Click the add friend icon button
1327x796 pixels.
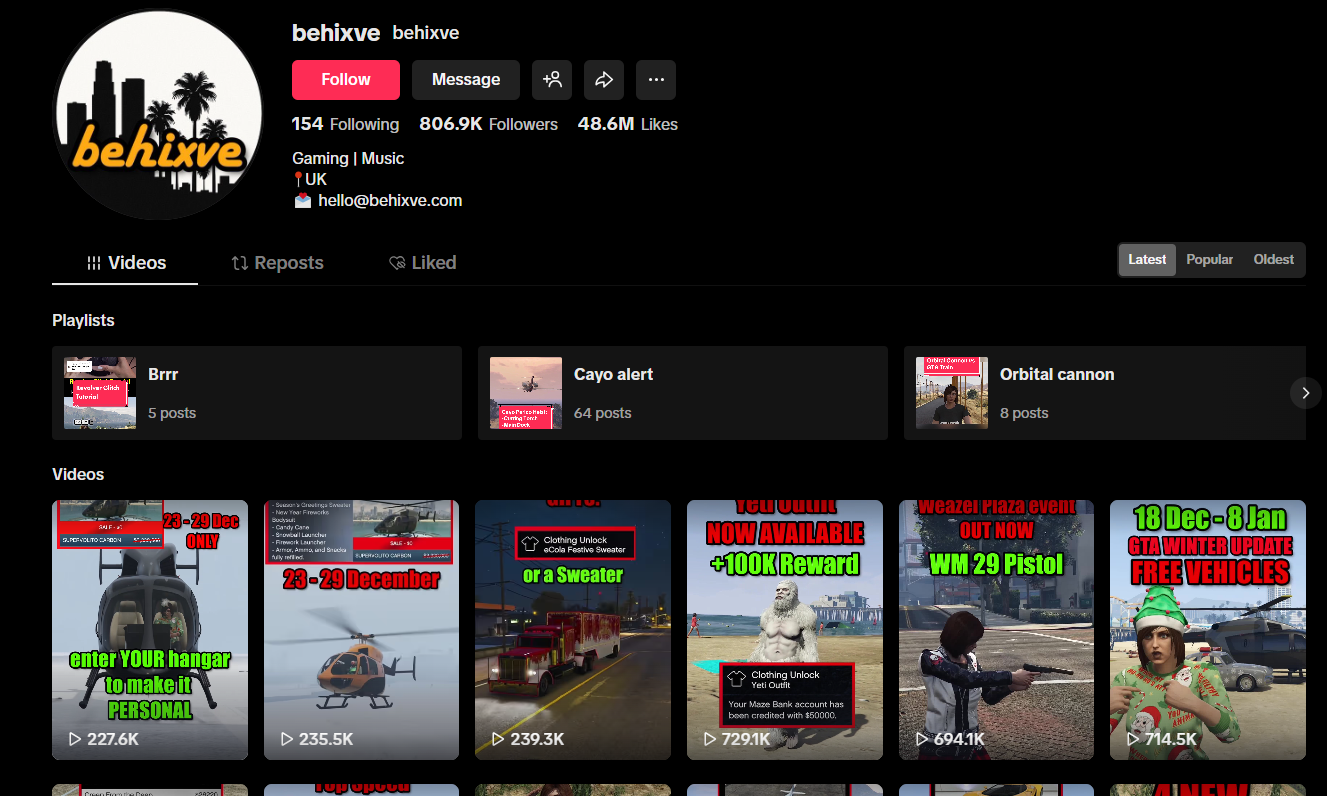[552, 80]
